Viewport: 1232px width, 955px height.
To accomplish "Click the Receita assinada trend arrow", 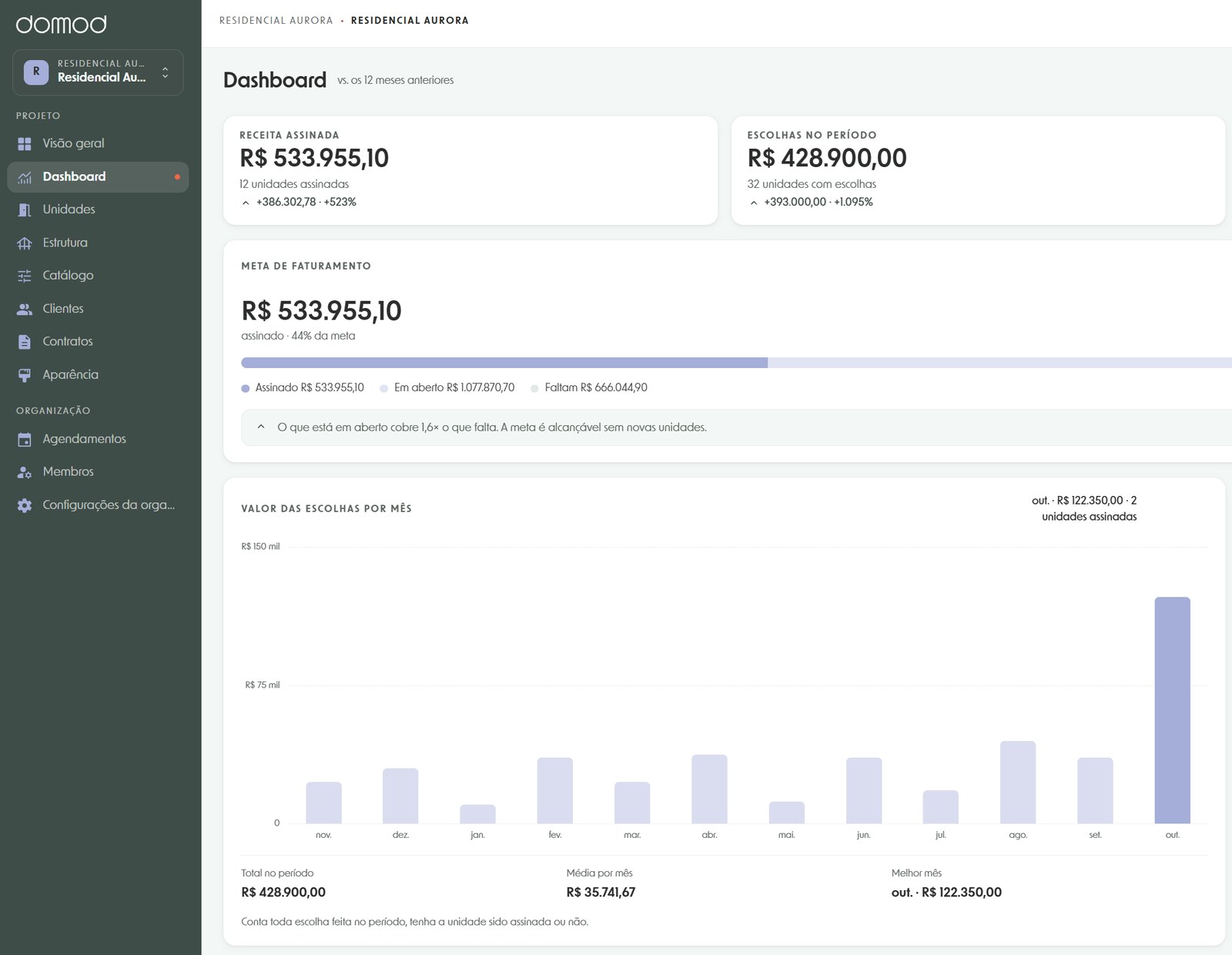I will click(x=246, y=203).
